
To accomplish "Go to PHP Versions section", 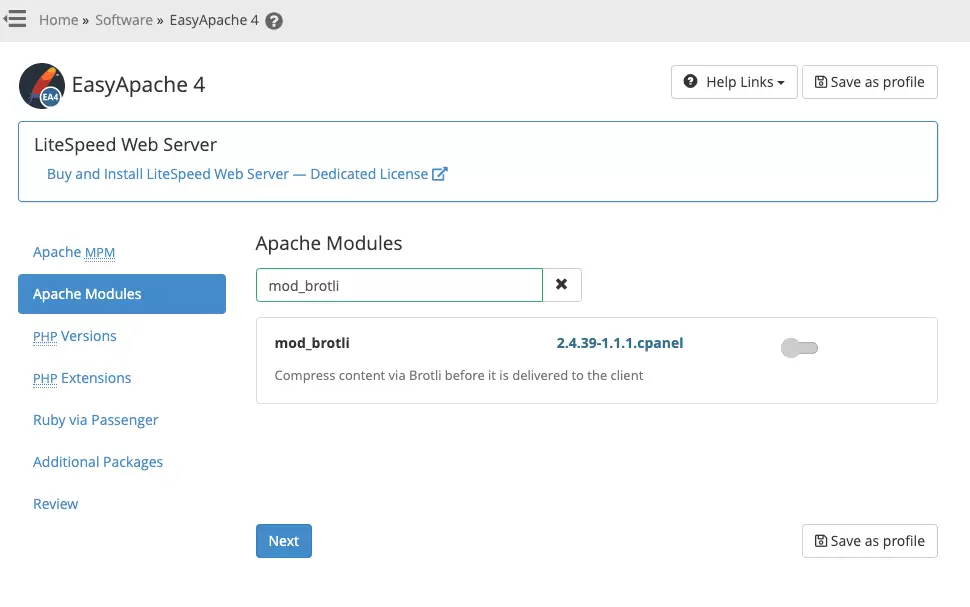I will point(75,336).
